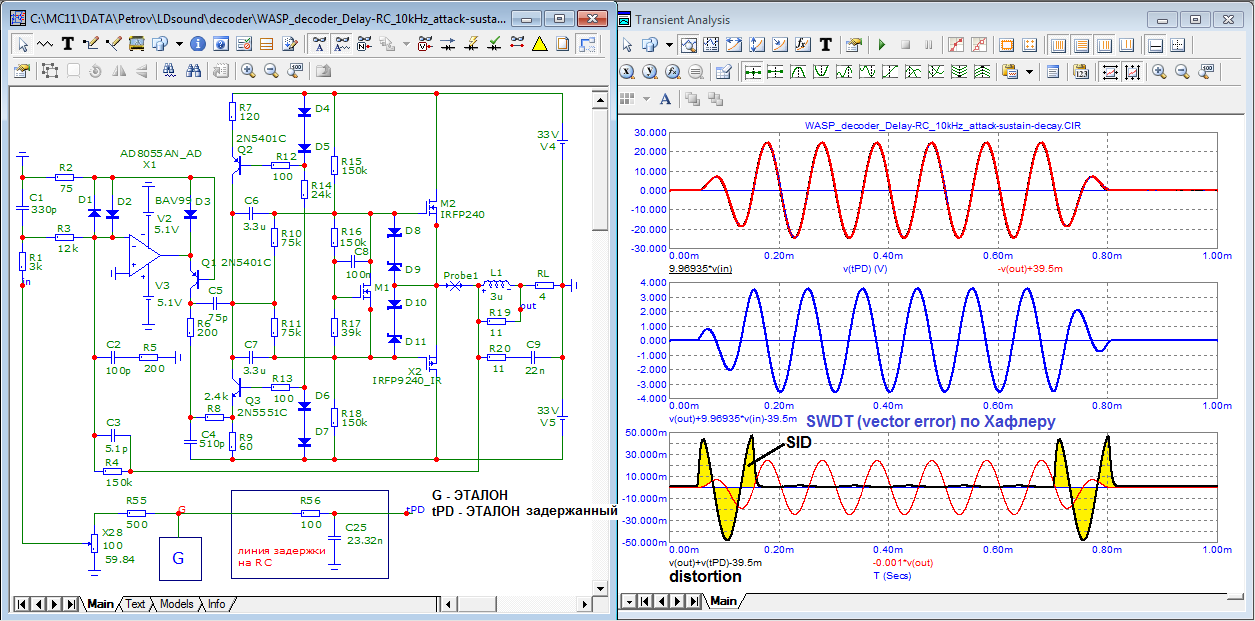Open the blue Info mode icon
1255x621 pixels.
(x=197, y=44)
